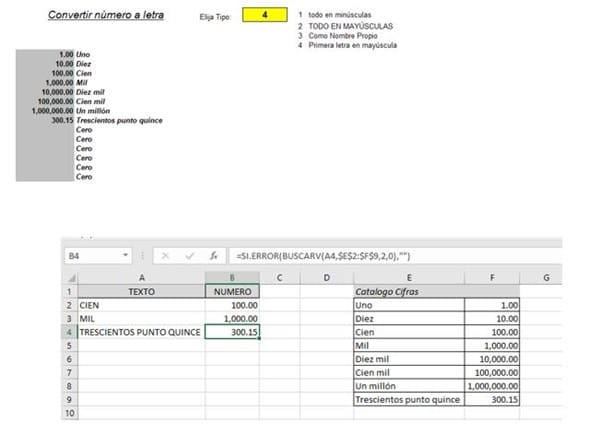The height and width of the screenshot is (446, 600).
Task: Click the Convertir número a letra title
Action: click(106, 15)
